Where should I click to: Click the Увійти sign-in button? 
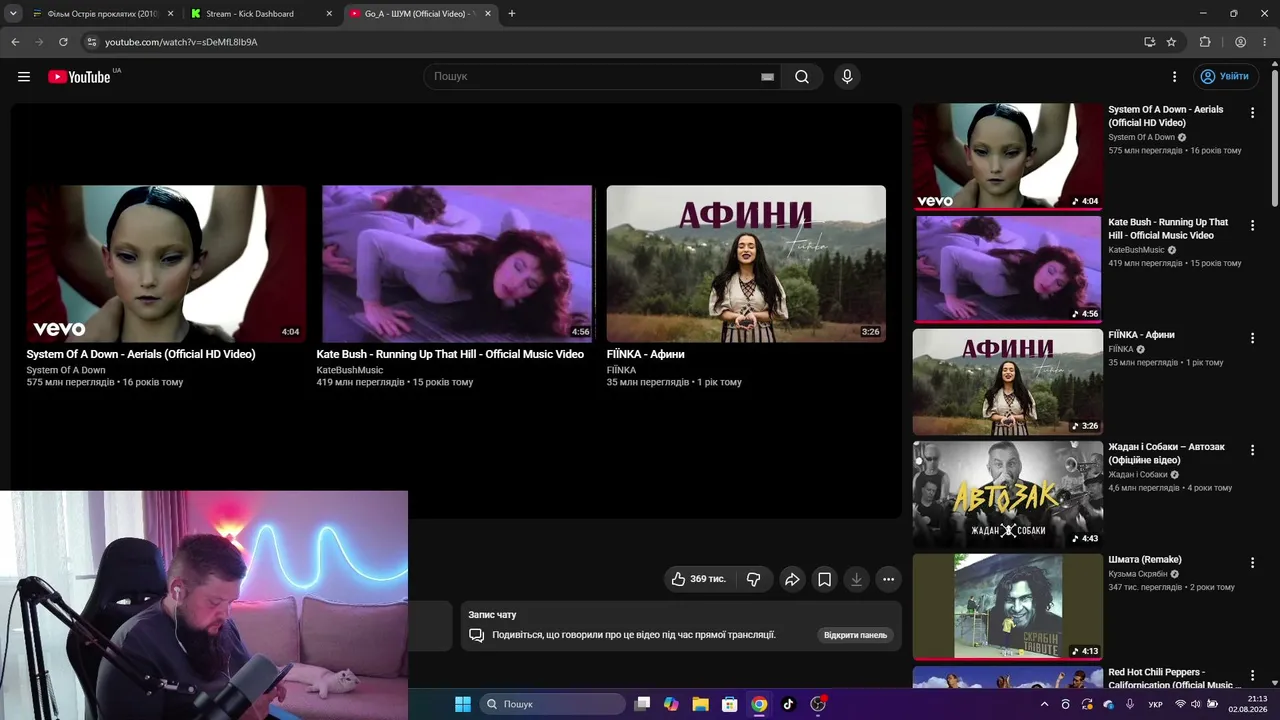(x=1225, y=77)
